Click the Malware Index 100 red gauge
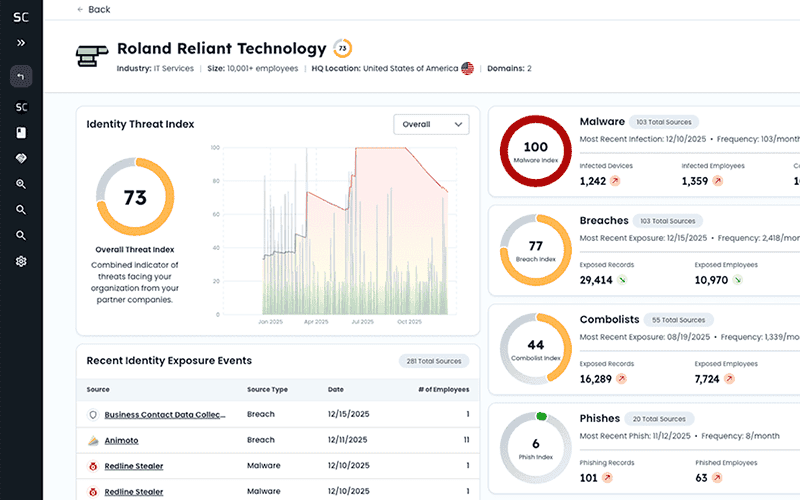Screen dimensions: 800x500 [x=536, y=151]
